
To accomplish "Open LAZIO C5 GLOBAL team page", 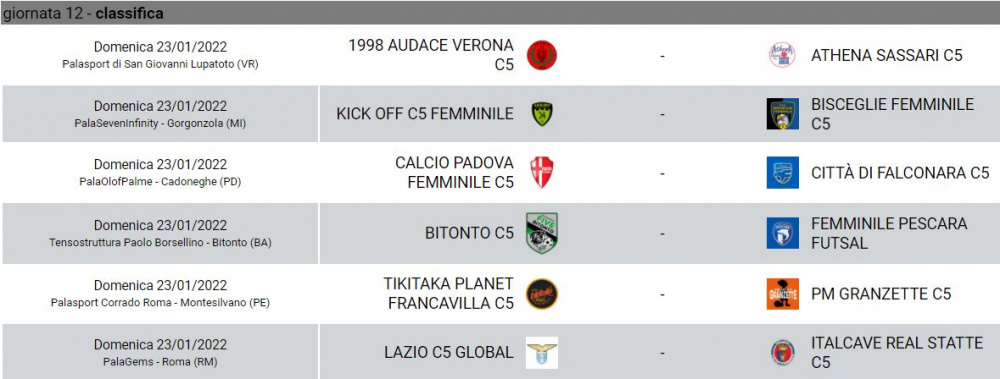I will point(448,352).
